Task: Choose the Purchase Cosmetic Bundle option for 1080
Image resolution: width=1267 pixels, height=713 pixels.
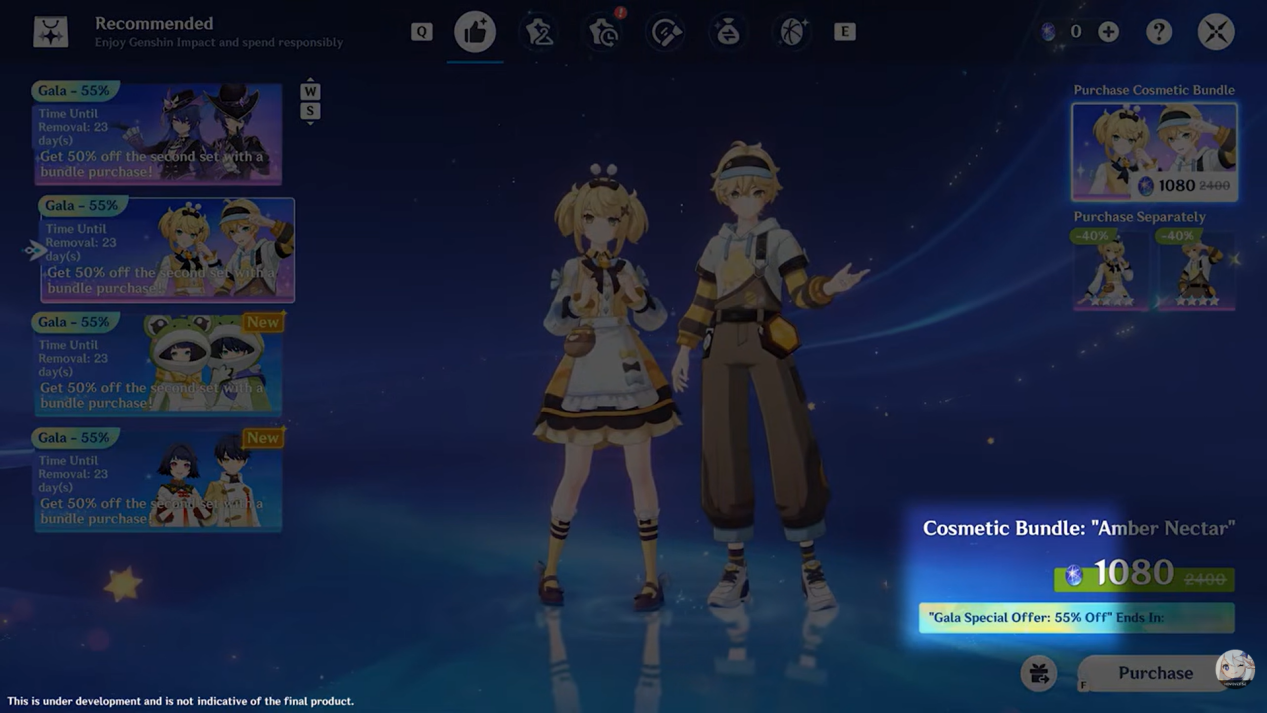Action: pos(1154,152)
